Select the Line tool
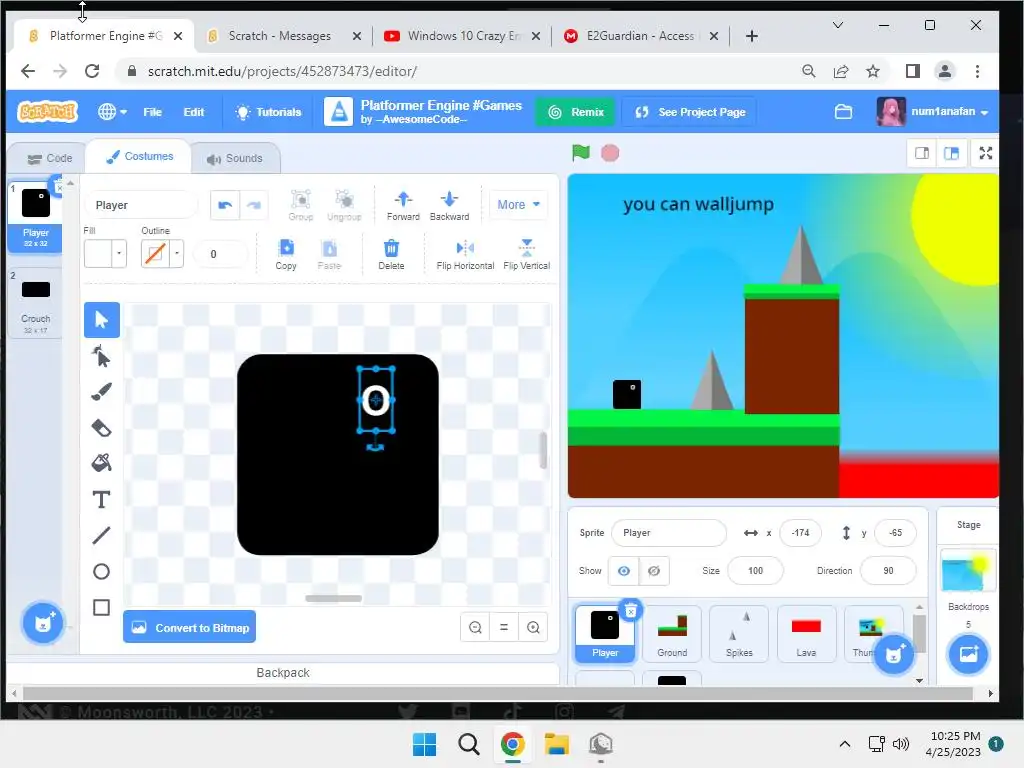 tap(101, 536)
